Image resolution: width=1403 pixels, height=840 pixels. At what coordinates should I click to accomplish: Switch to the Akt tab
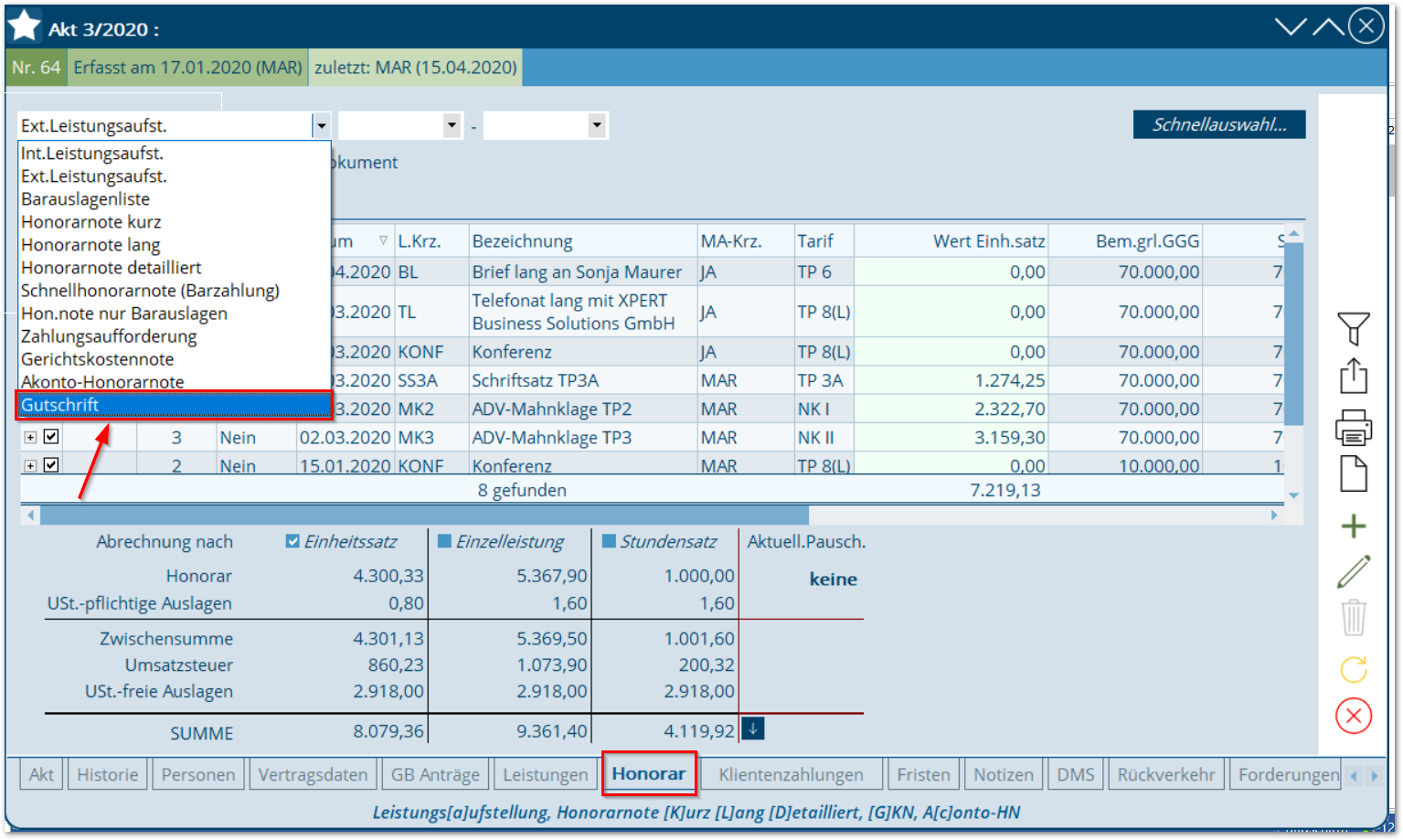pyautogui.click(x=41, y=774)
